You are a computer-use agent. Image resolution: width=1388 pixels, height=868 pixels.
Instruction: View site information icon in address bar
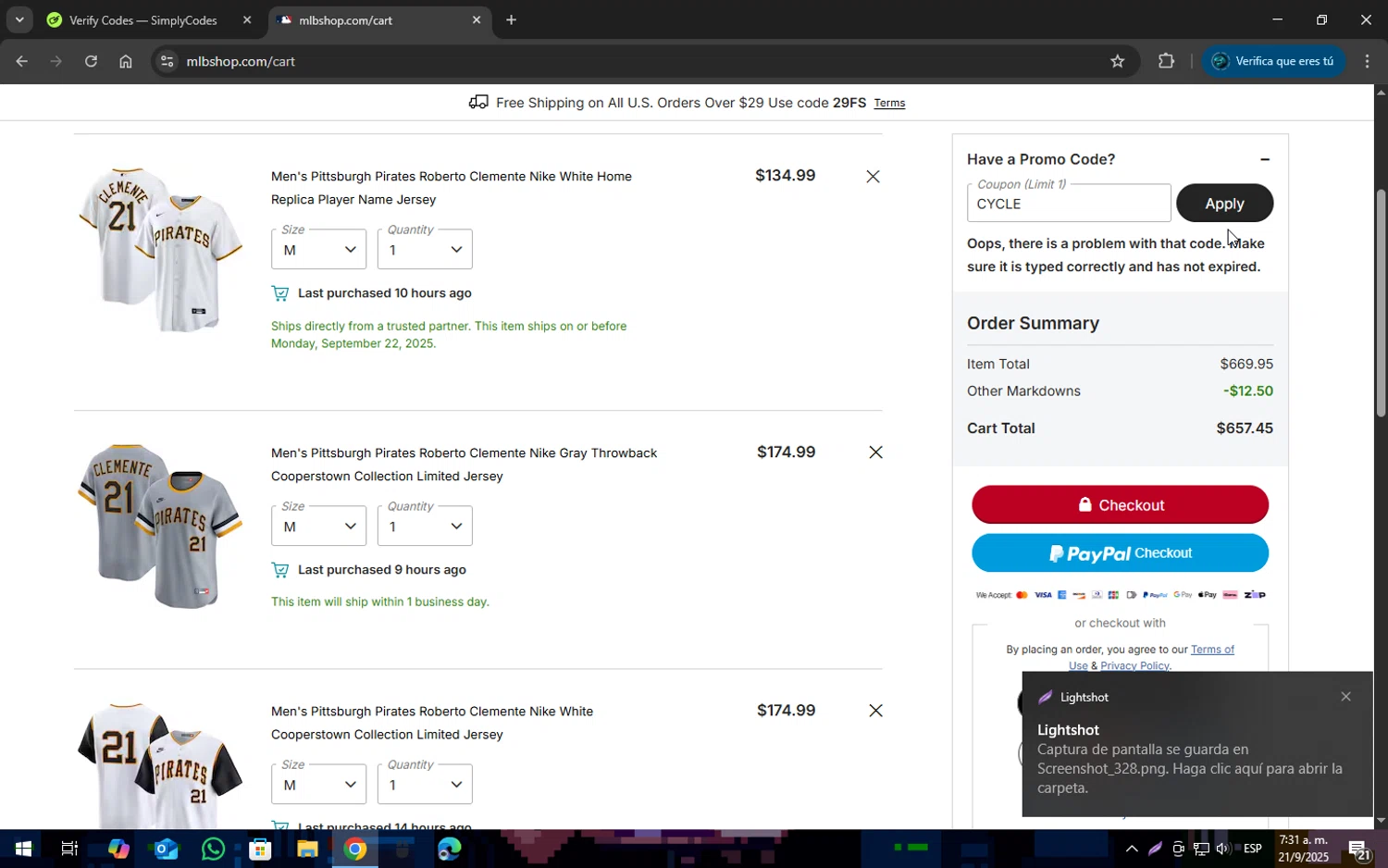[x=167, y=62]
